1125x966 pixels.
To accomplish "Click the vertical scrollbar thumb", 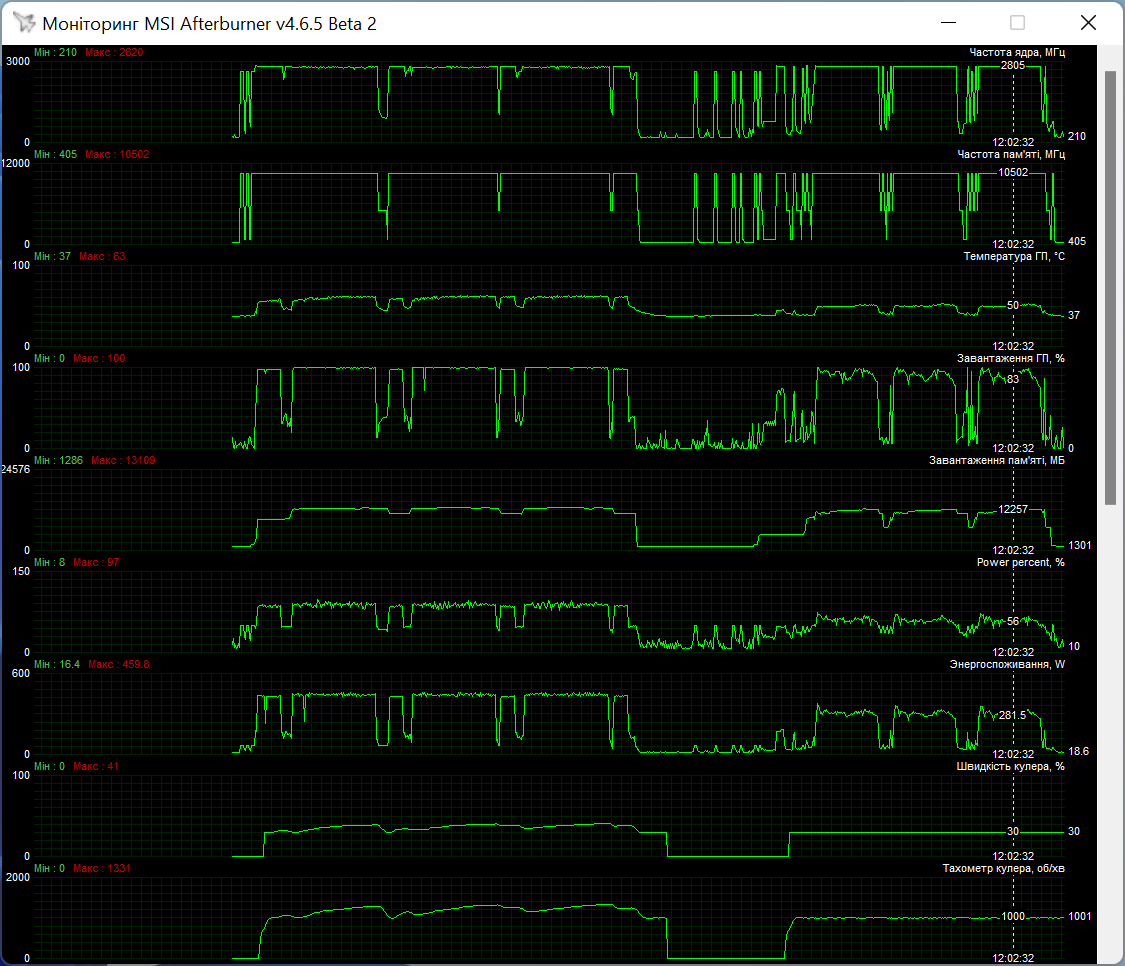I will (1111, 287).
